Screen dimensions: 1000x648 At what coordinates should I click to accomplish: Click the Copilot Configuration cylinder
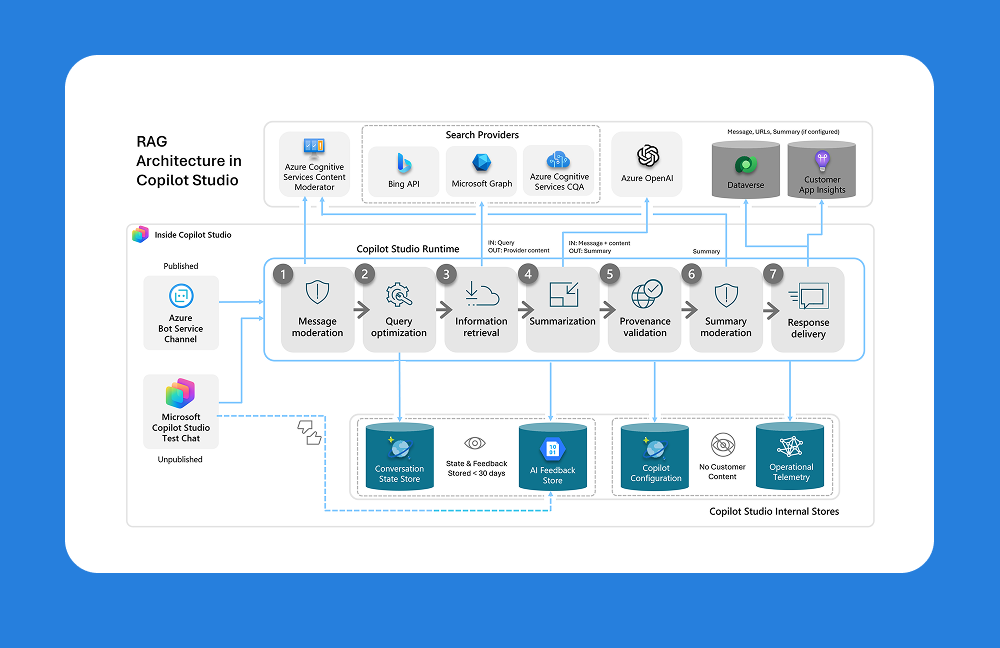[x=655, y=457]
